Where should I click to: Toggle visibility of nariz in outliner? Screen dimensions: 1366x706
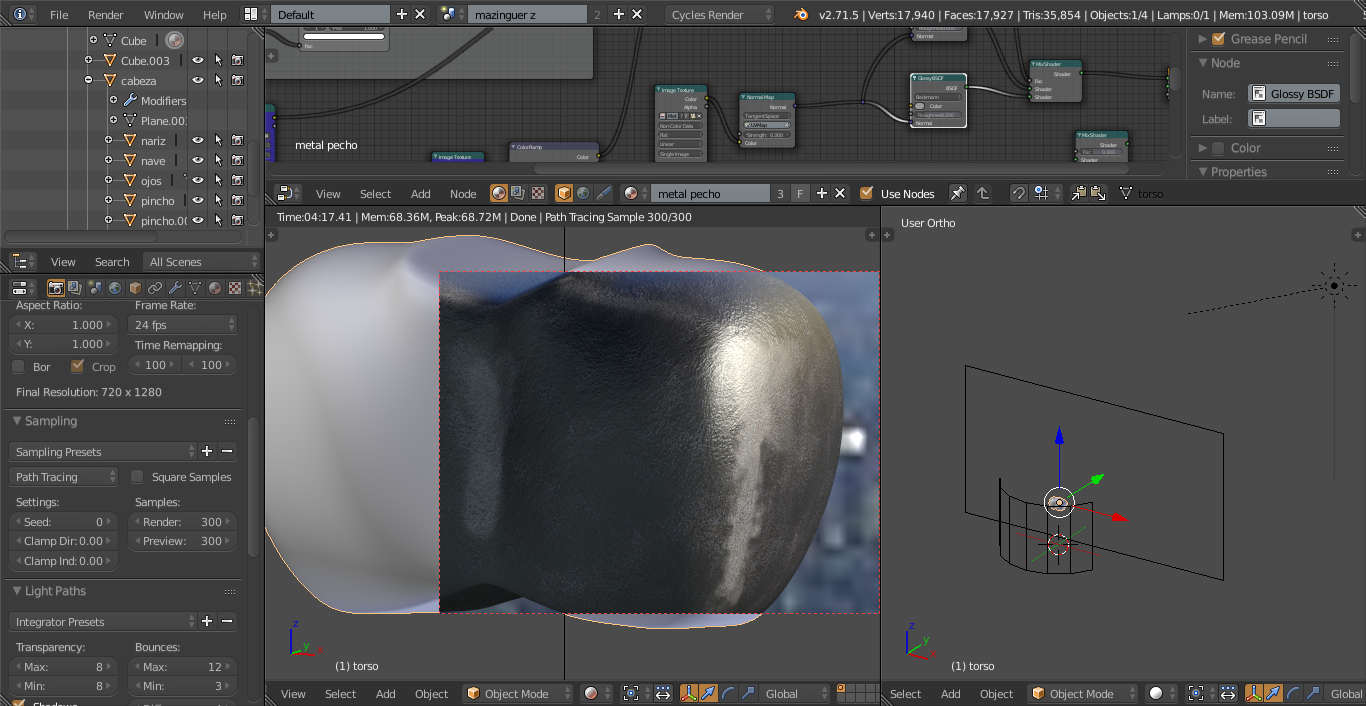pyautogui.click(x=198, y=140)
